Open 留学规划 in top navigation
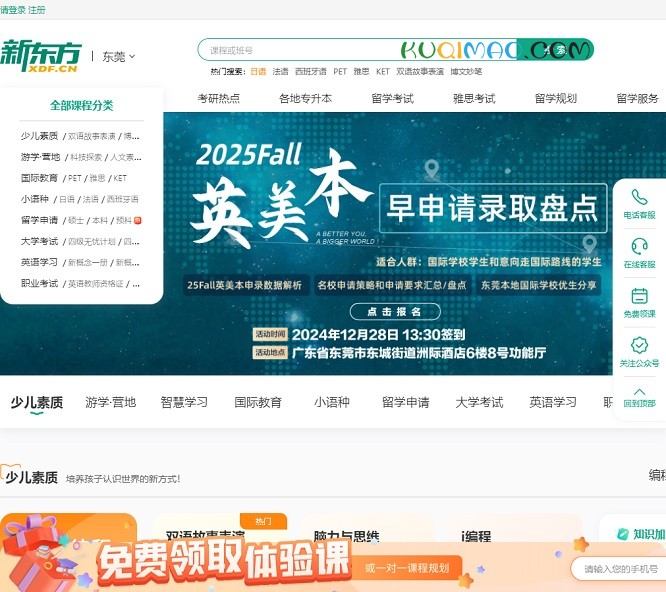Image resolution: width=666 pixels, height=592 pixels. 556,99
